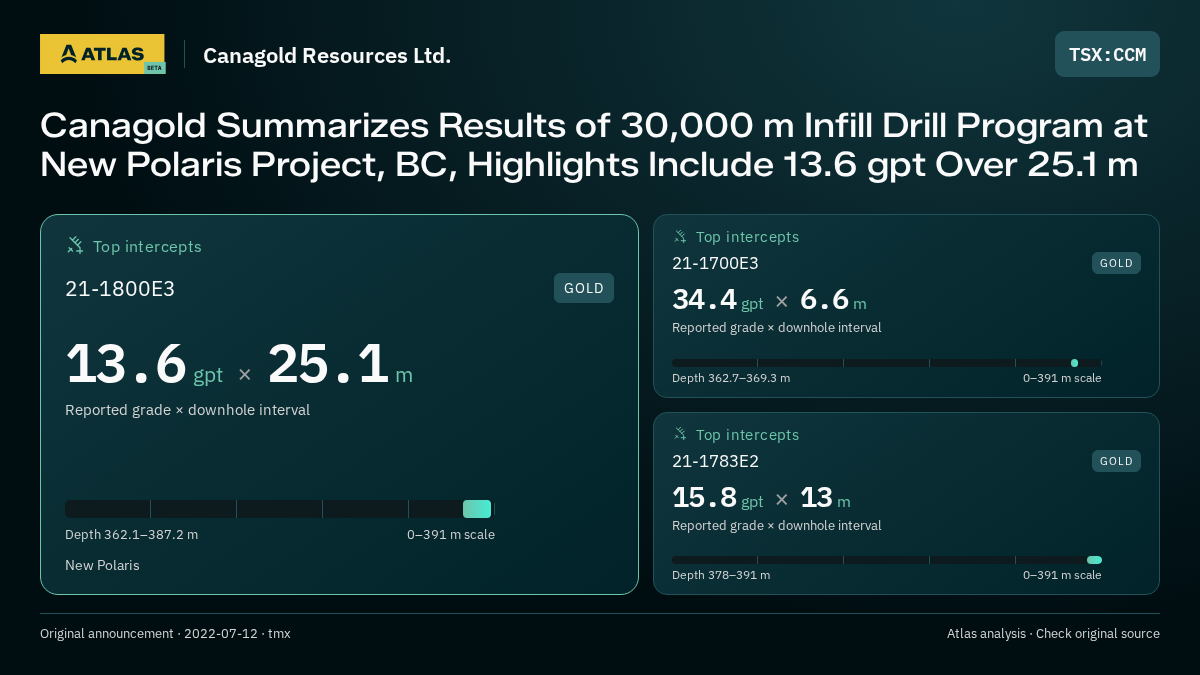Click the New Polaris project label
Viewport: 1200px width, 675px height.
click(x=102, y=565)
